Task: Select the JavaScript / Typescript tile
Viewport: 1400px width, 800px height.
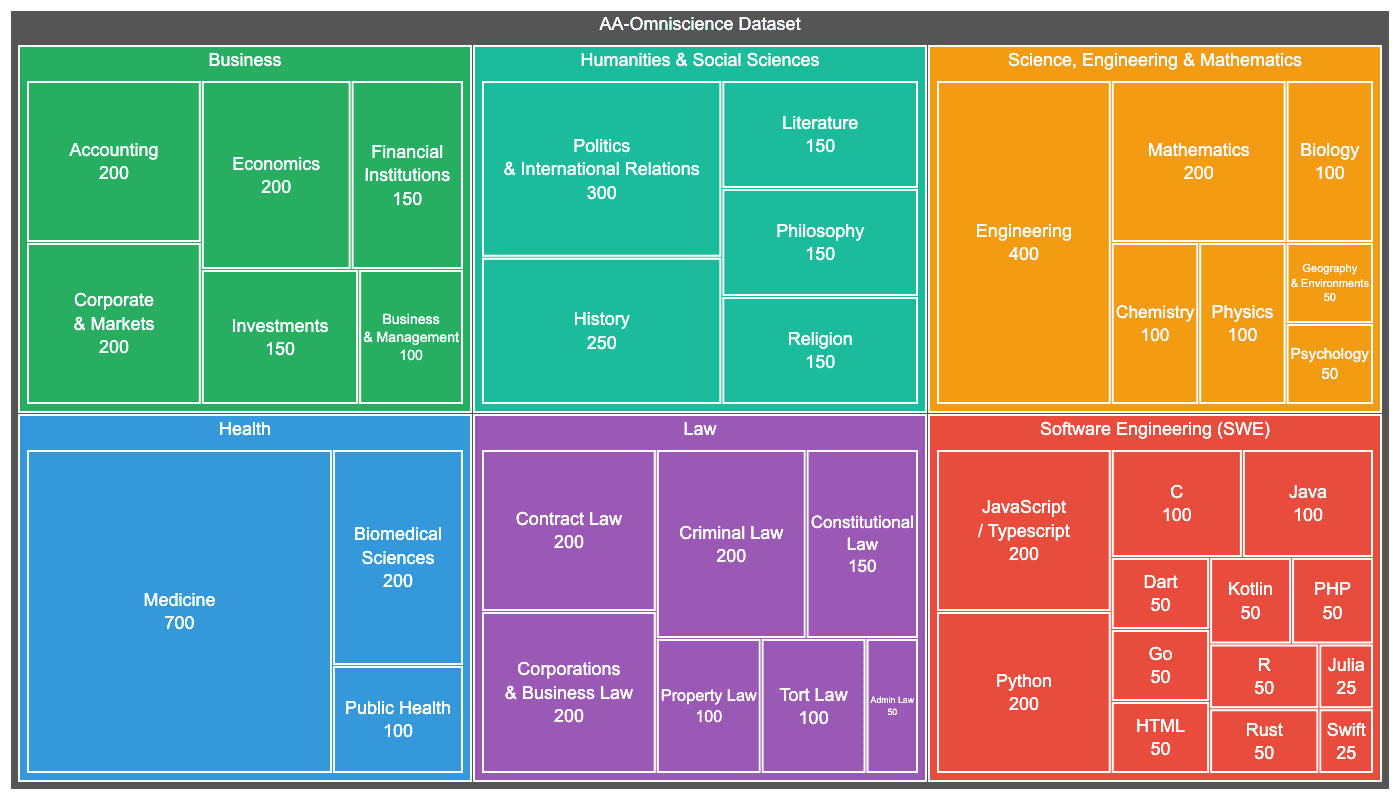Action: point(1023,530)
